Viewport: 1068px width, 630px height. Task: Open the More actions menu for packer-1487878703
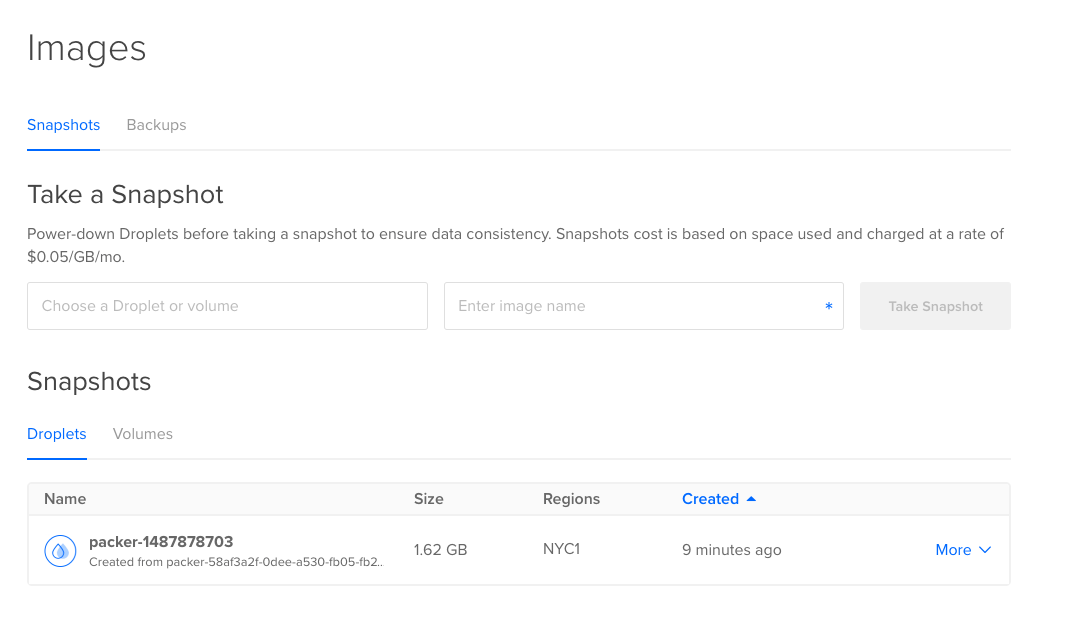962,550
